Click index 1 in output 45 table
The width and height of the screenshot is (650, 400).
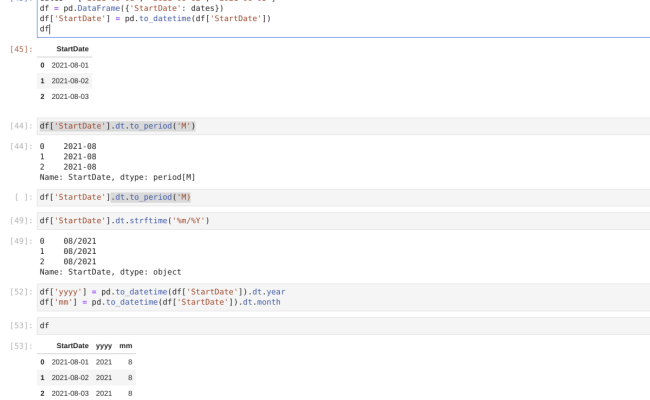pyautogui.click(x=42, y=81)
